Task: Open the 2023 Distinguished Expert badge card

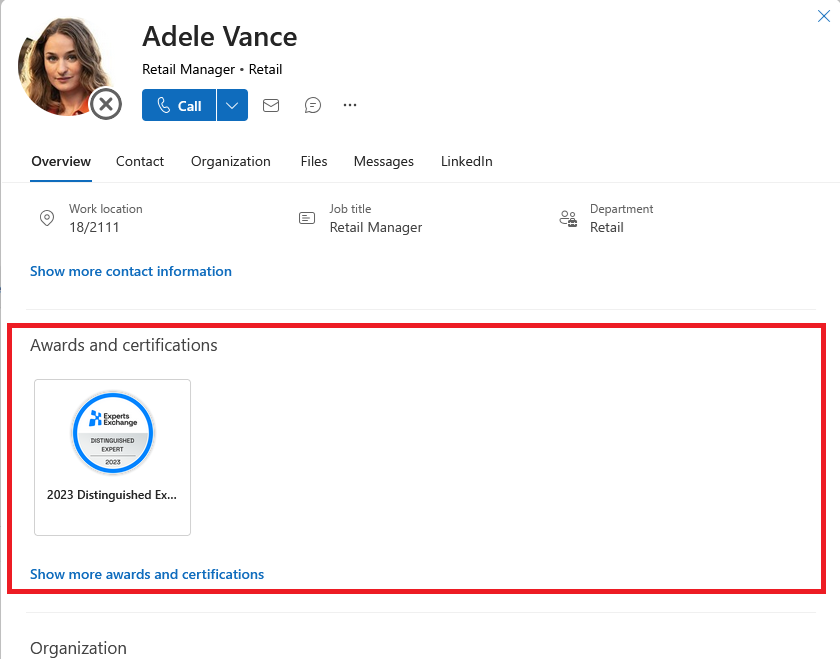Action: 112,457
